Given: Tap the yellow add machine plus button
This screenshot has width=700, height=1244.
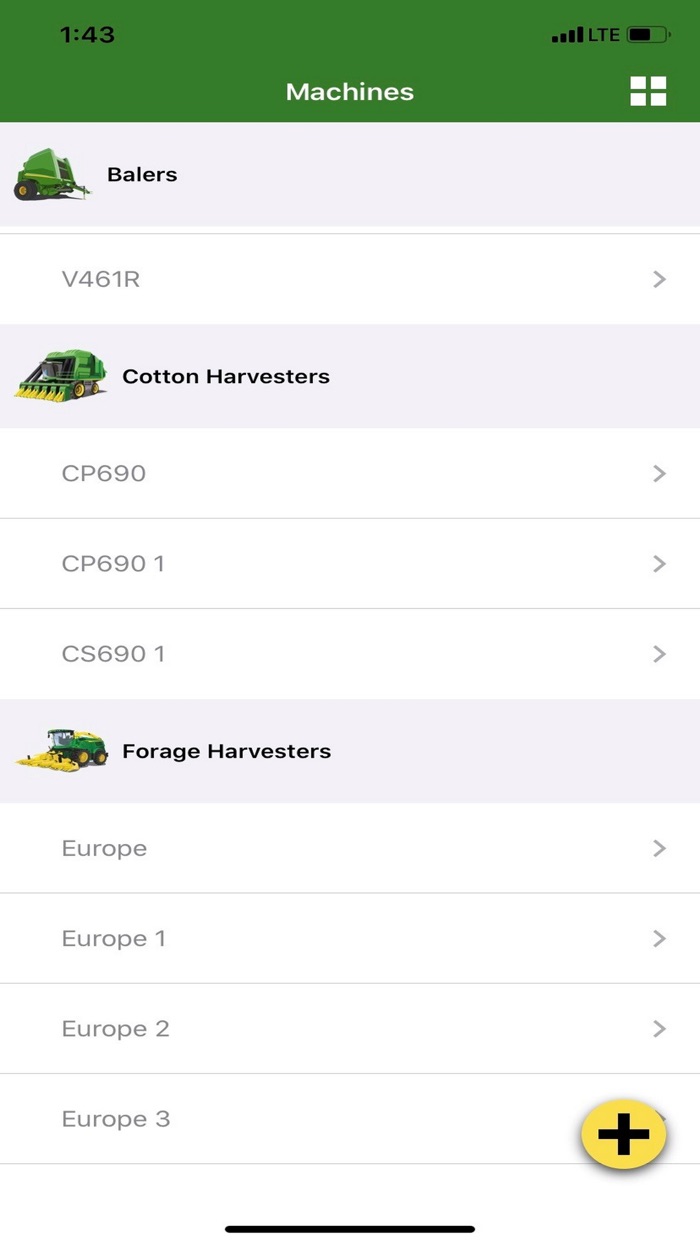Looking at the screenshot, I should pyautogui.click(x=623, y=1134).
